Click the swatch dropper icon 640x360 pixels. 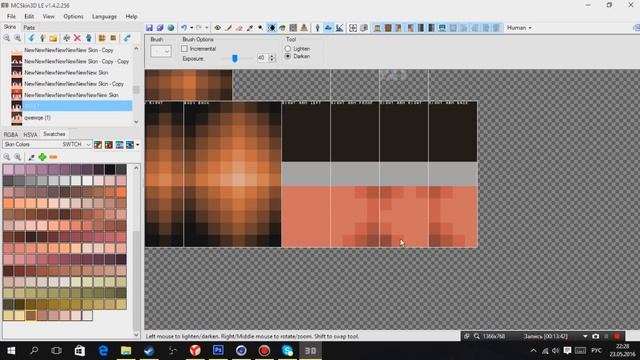tap(31, 157)
